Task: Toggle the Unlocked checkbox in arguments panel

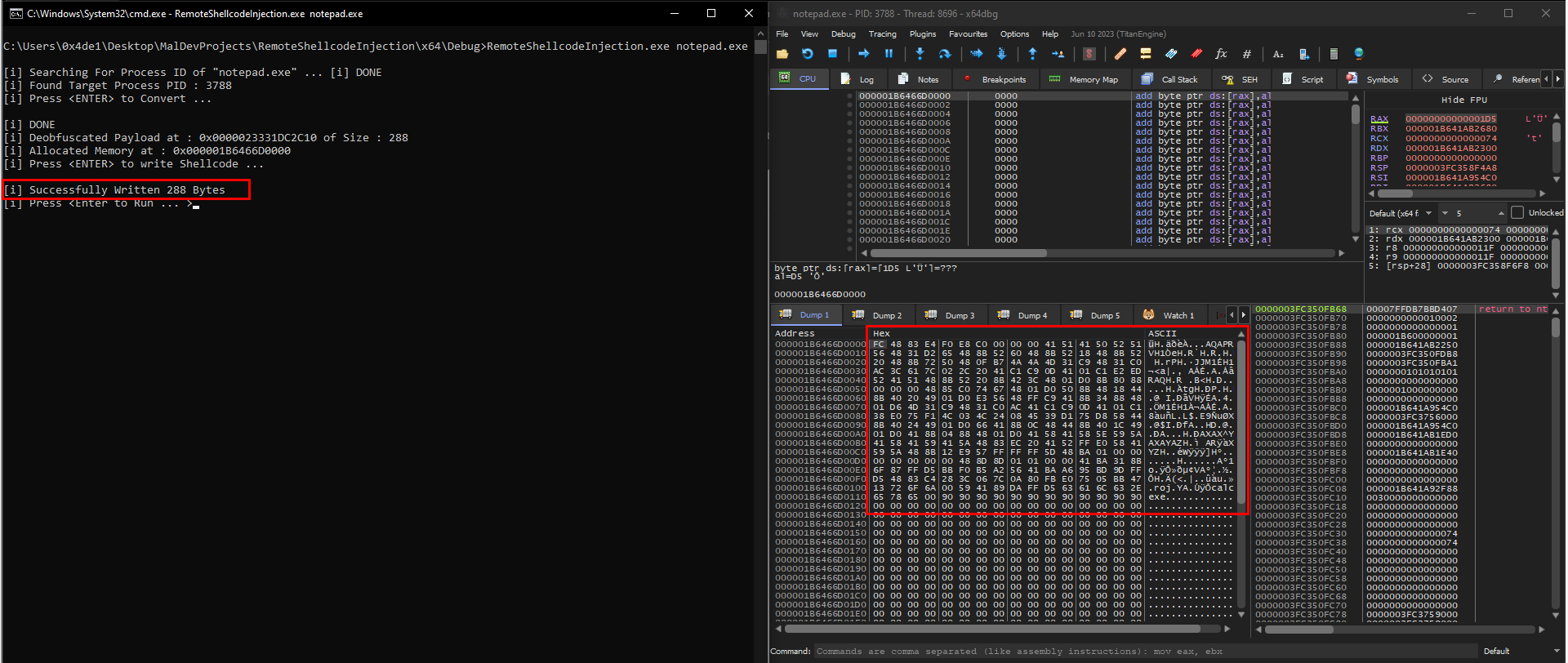Action: [1517, 212]
